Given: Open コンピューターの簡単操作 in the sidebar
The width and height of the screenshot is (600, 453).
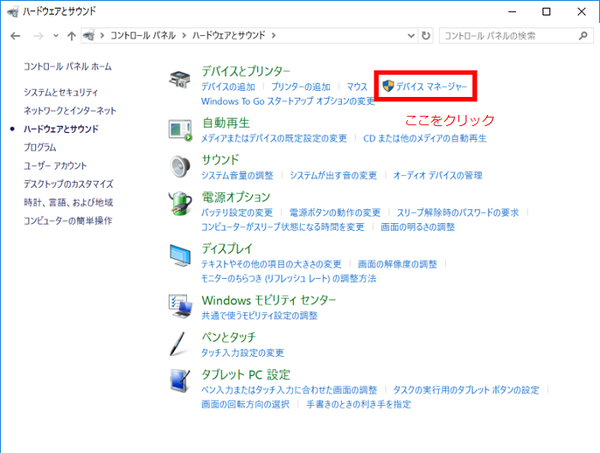Looking at the screenshot, I should [x=68, y=221].
